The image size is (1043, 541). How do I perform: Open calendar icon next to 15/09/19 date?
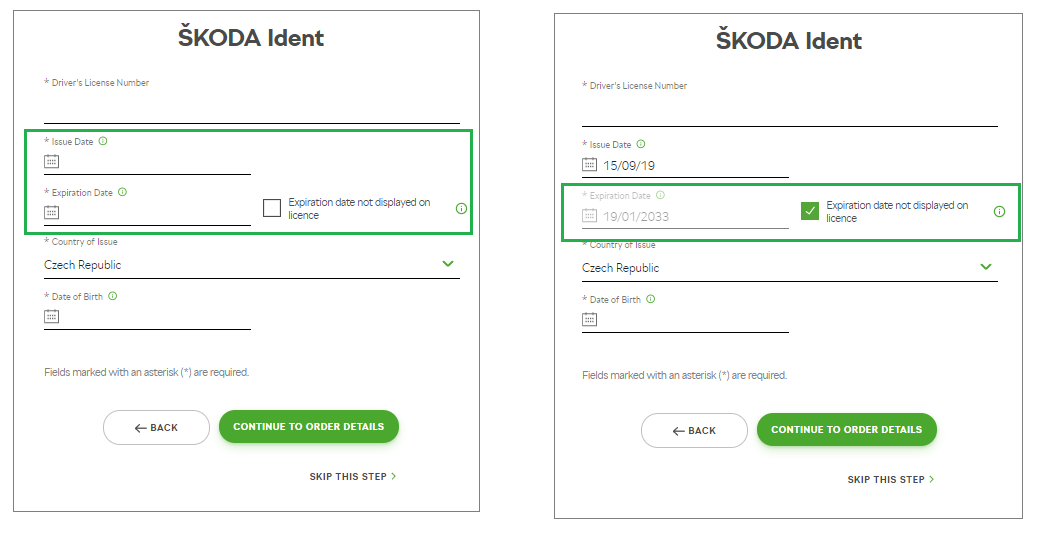[589, 164]
